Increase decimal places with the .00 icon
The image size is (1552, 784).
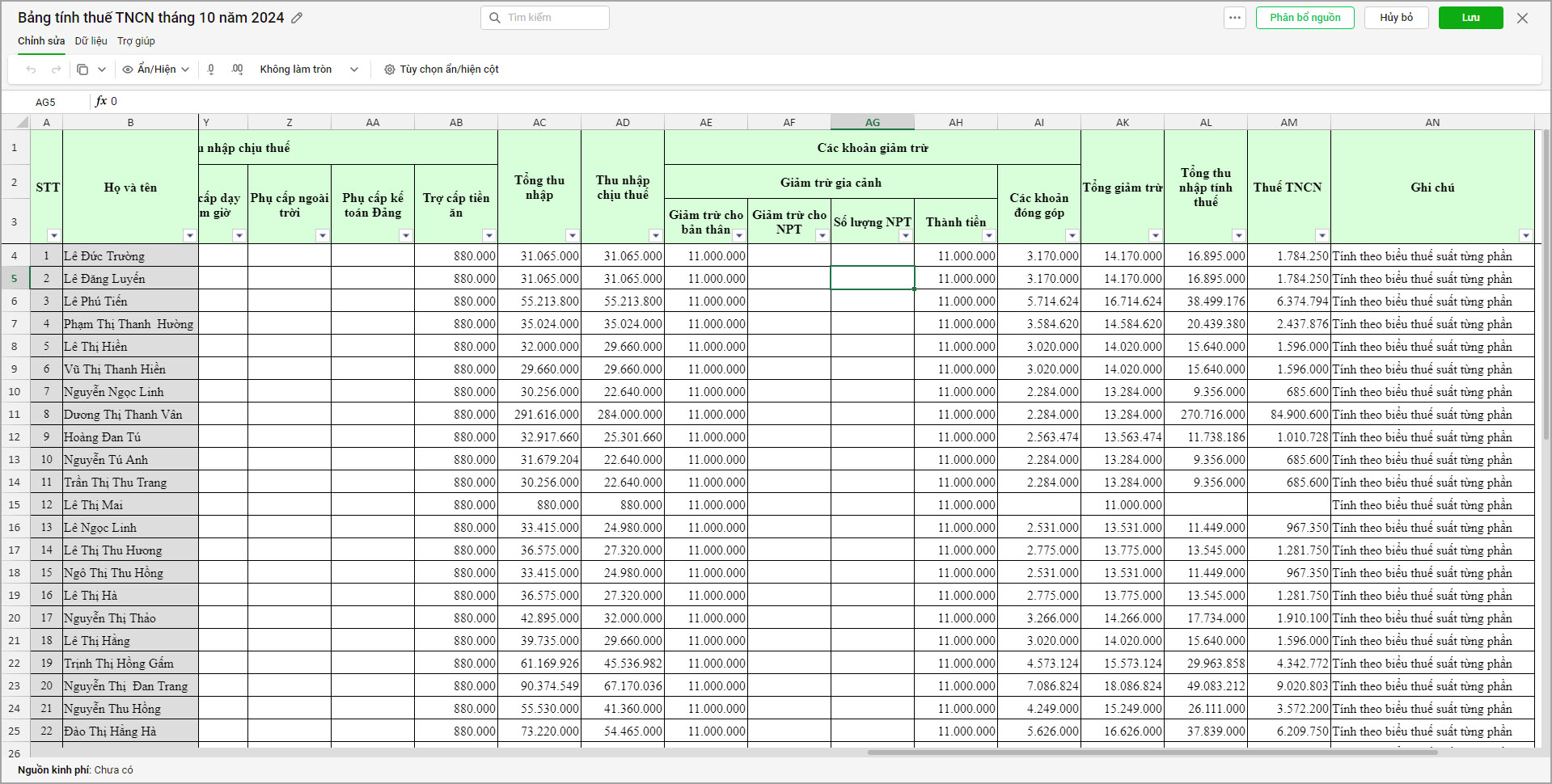[x=237, y=70]
